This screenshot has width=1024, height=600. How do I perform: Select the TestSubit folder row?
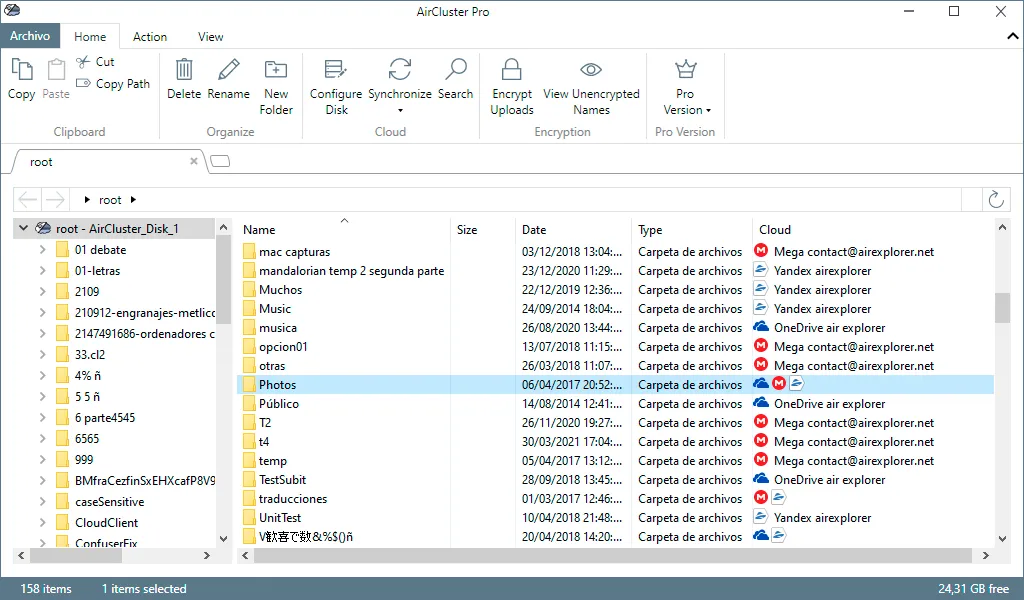tap(615, 480)
